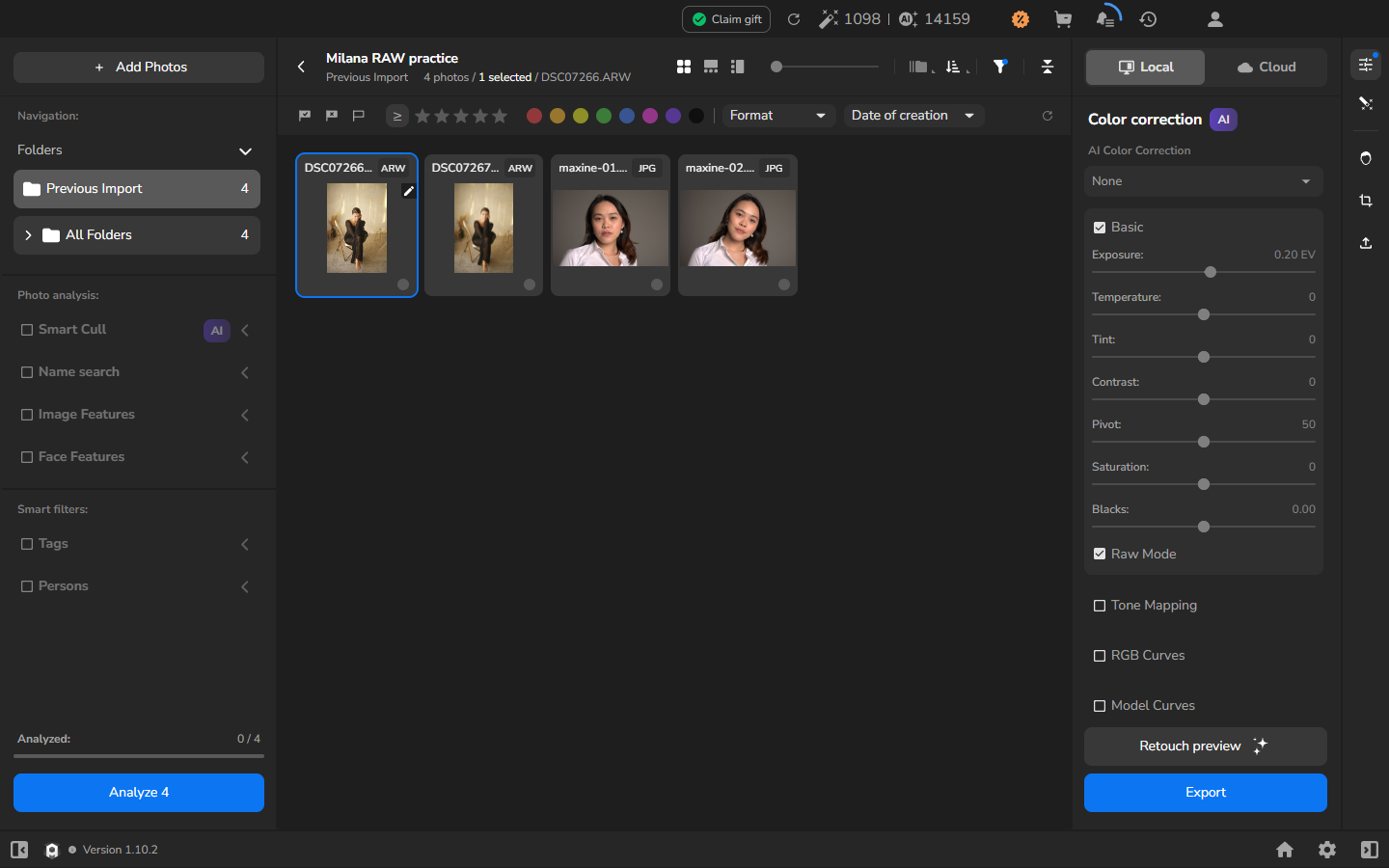Image resolution: width=1389 pixels, height=868 pixels.
Task: Open the crop tool in right sidebar
Action: 1366,201
